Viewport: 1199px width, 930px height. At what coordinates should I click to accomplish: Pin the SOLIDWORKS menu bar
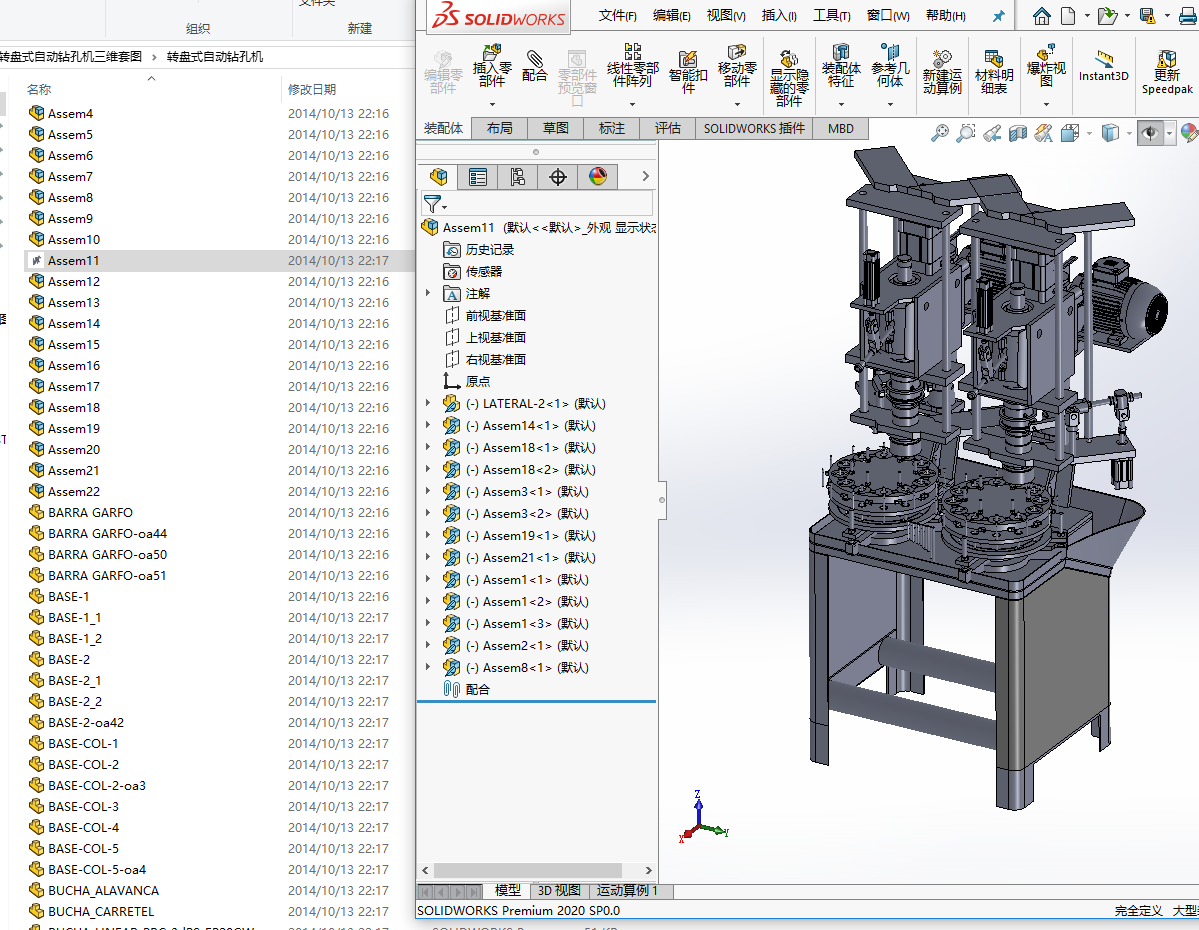click(x=998, y=16)
